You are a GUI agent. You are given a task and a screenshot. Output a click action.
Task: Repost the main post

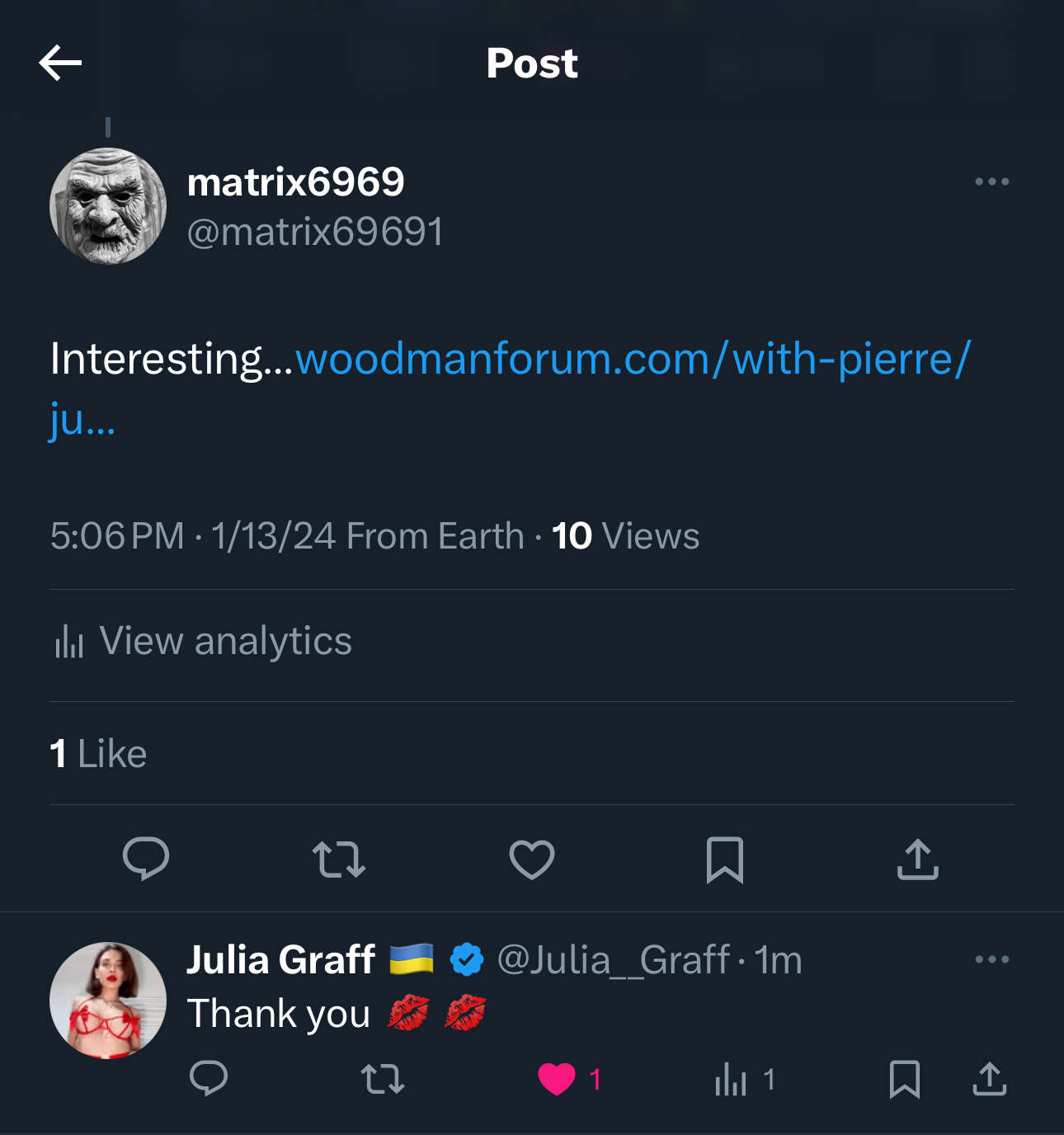tap(339, 859)
